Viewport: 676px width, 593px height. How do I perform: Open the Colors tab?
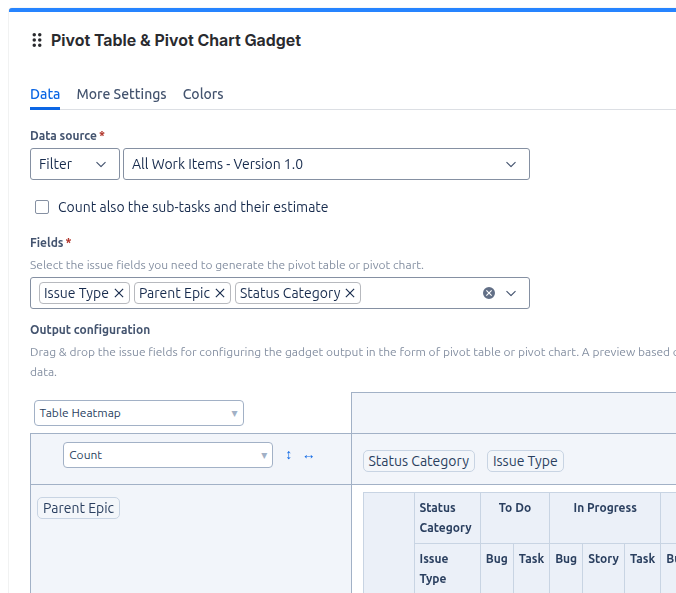(x=203, y=94)
